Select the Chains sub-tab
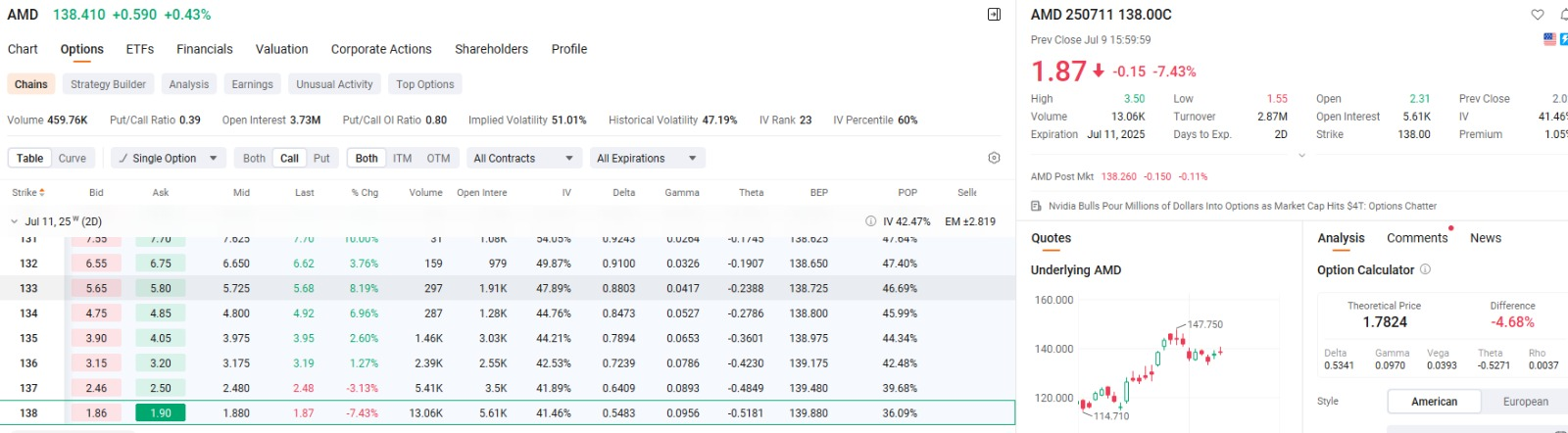Viewport: 1568px width, 433px height. click(31, 84)
